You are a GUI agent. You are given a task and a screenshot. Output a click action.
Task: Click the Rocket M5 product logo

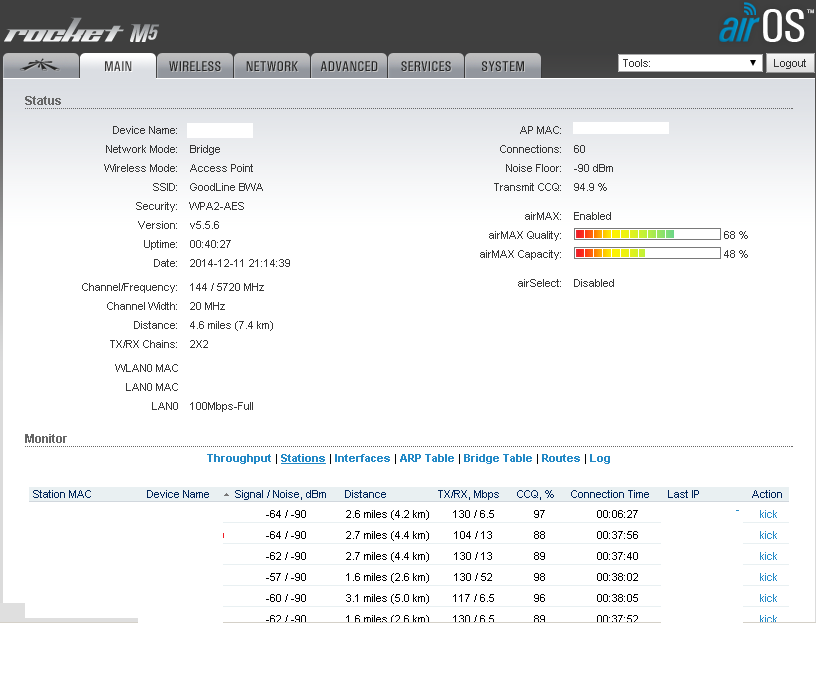coord(81,31)
